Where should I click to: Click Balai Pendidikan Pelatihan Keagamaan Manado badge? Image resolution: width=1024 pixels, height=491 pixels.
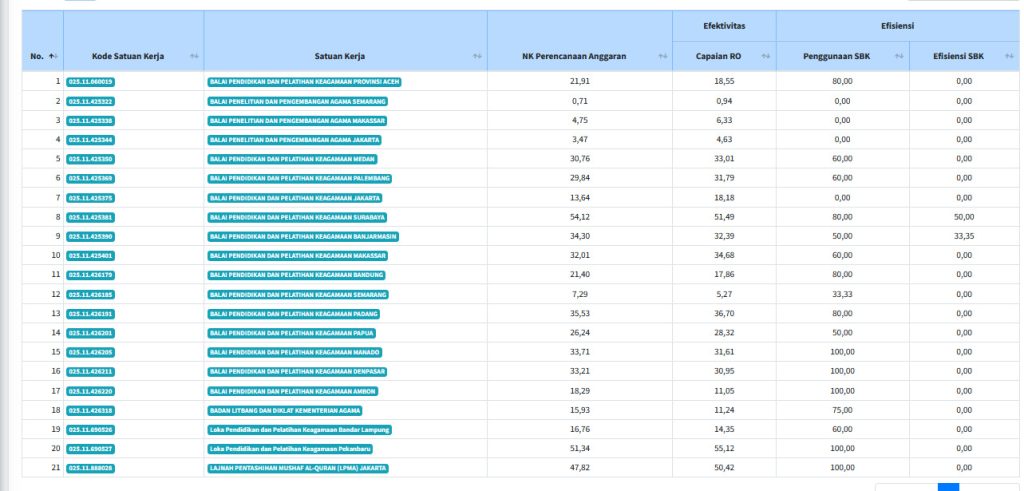click(x=295, y=352)
